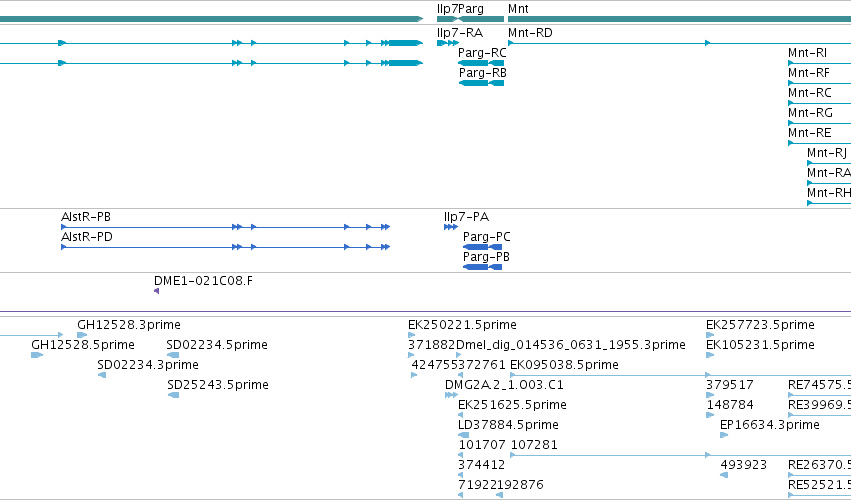
Task: Click the SD02234.3prime EST label
Action: pyautogui.click(x=148, y=365)
